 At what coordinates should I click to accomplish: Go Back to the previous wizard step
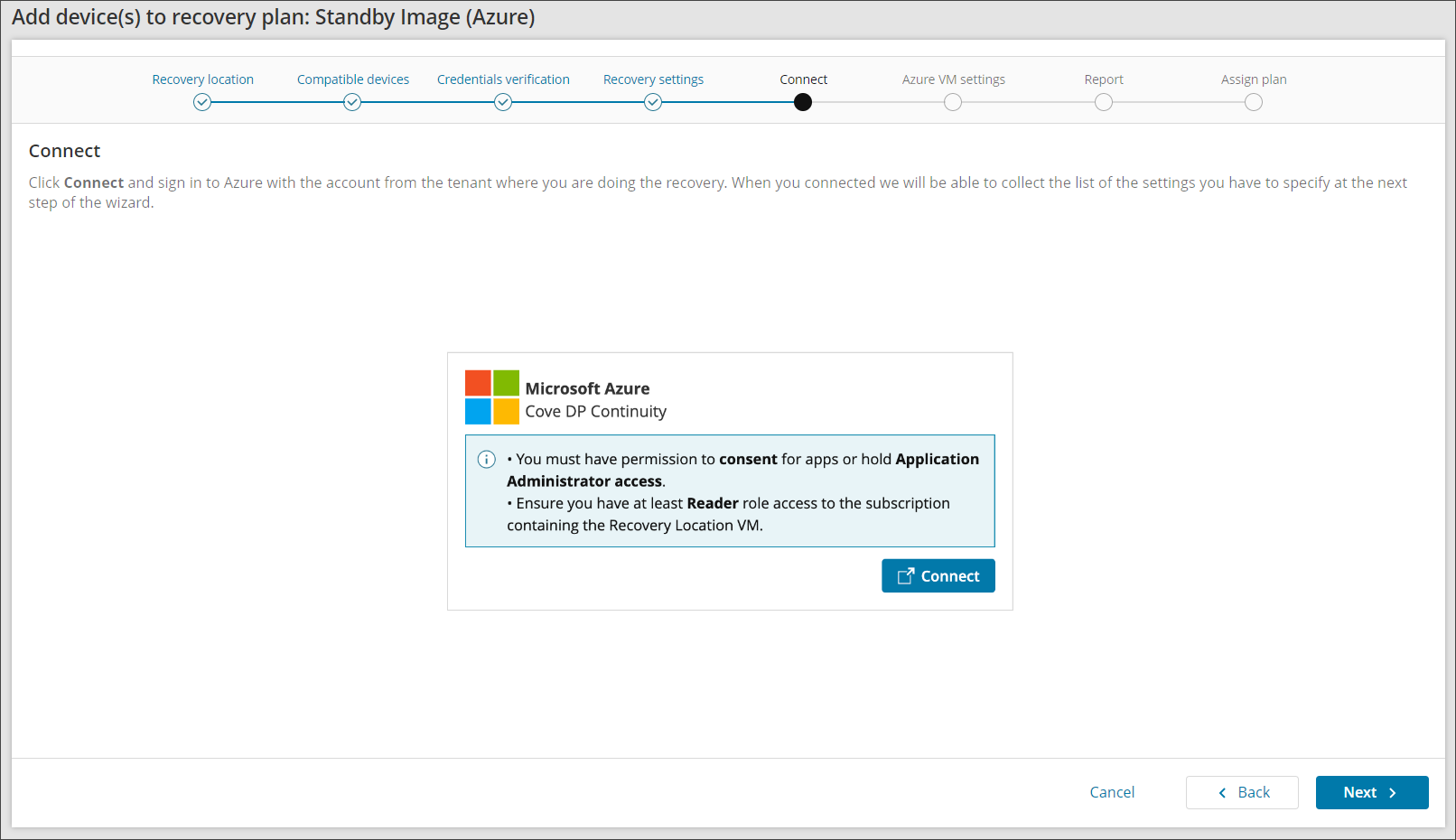[1242, 792]
